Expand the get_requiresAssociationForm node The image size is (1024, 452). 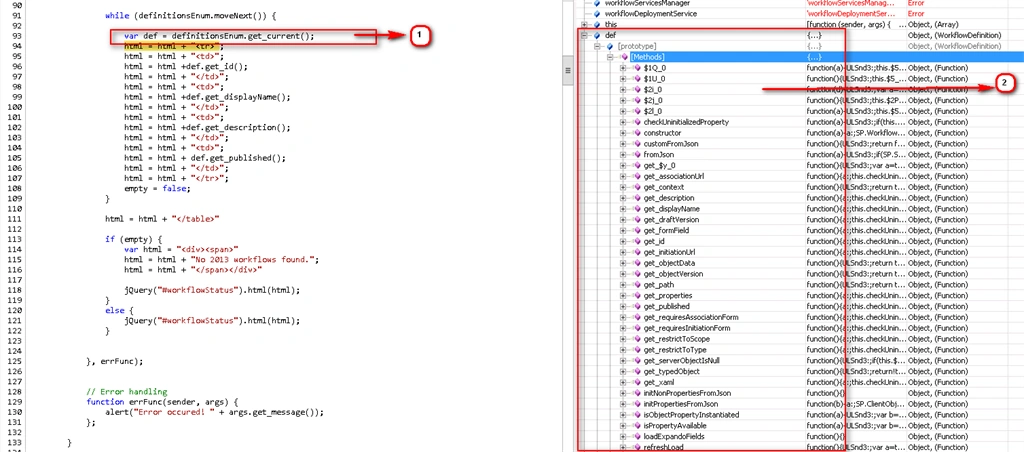click(x=623, y=317)
